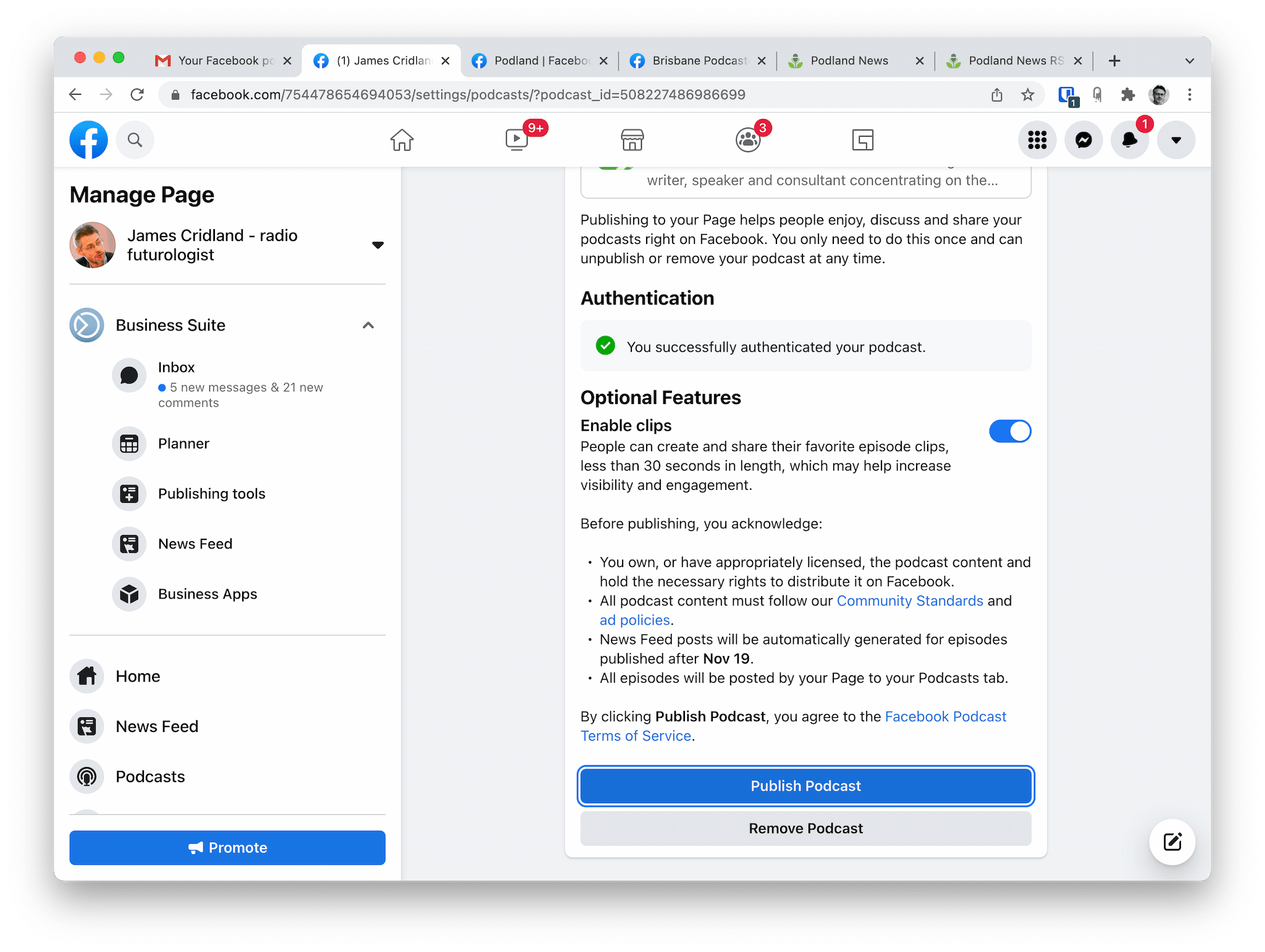Open the Notifications bell icon
This screenshot has height=952, width=1265.
coord(1130,140)
